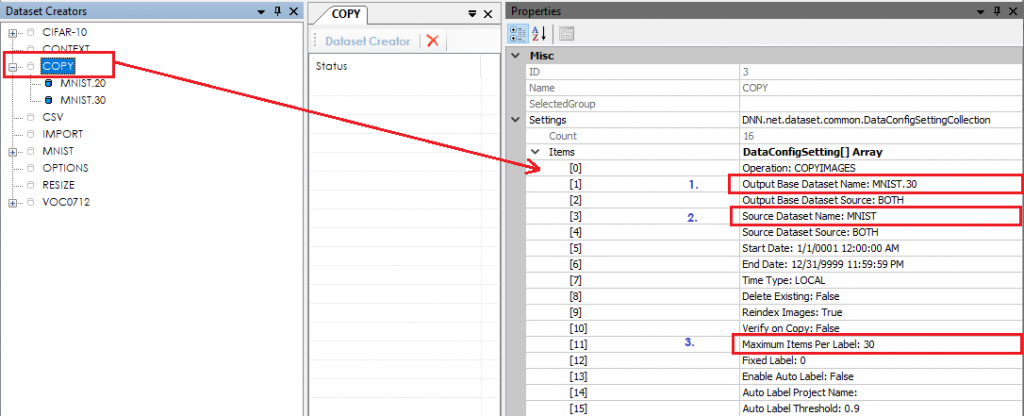Collapse the Items array property
The width and height of the screenshot is (1024, 416).
click(534, 152)
